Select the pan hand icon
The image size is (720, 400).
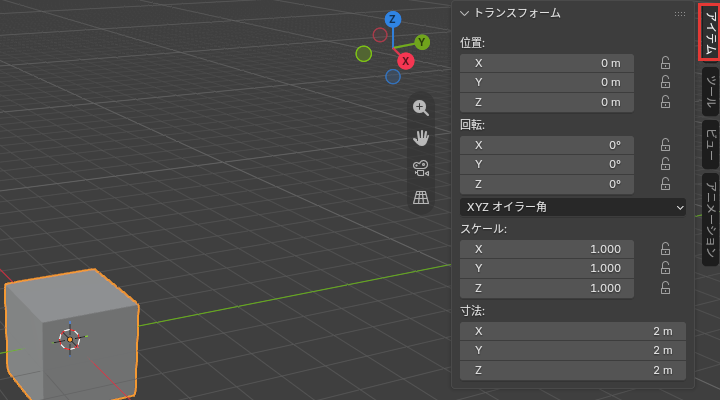(x=421, y=138)
